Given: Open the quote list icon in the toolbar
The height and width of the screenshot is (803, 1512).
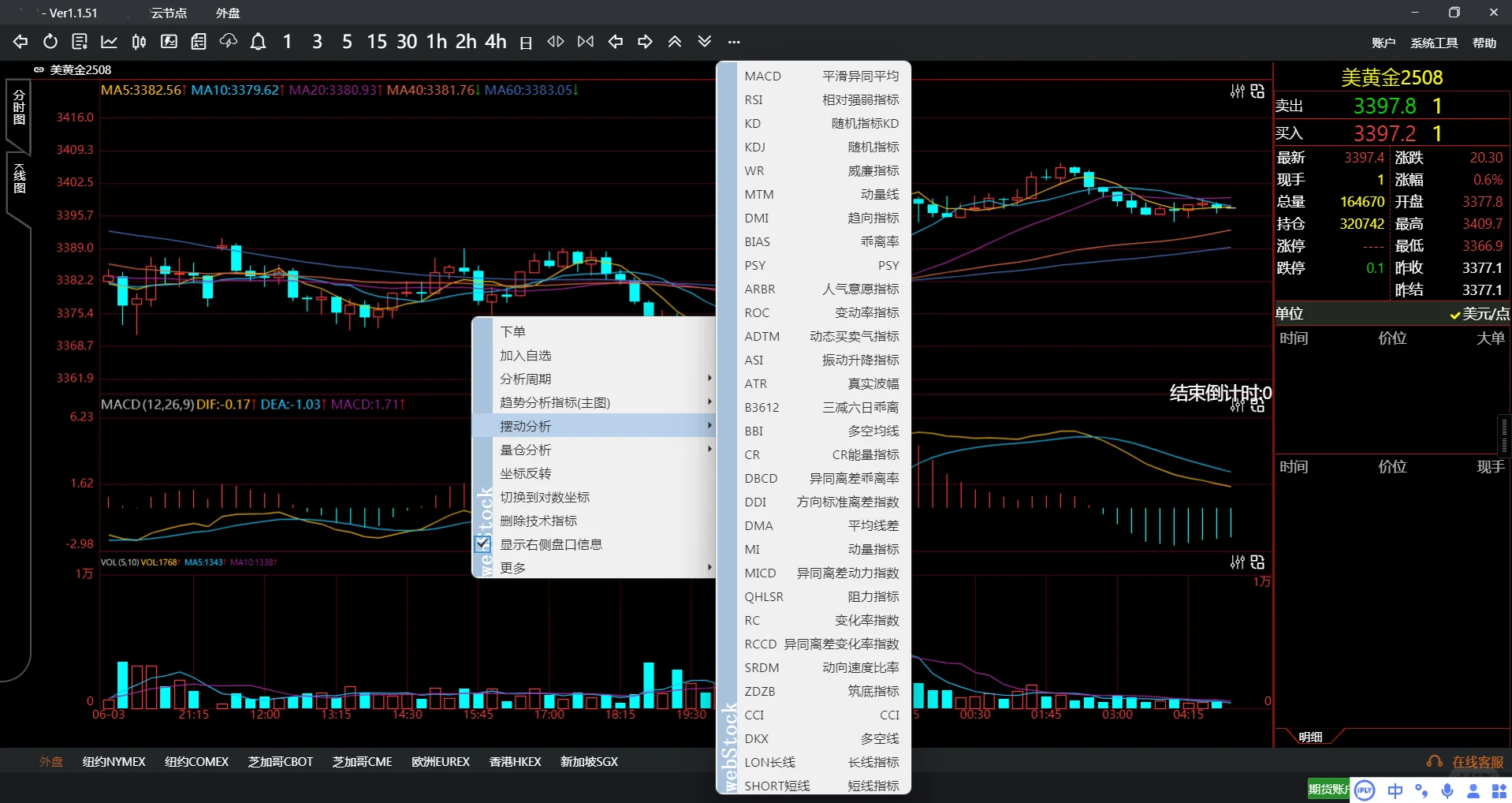Looking at the screenshot, I should 80,42.
